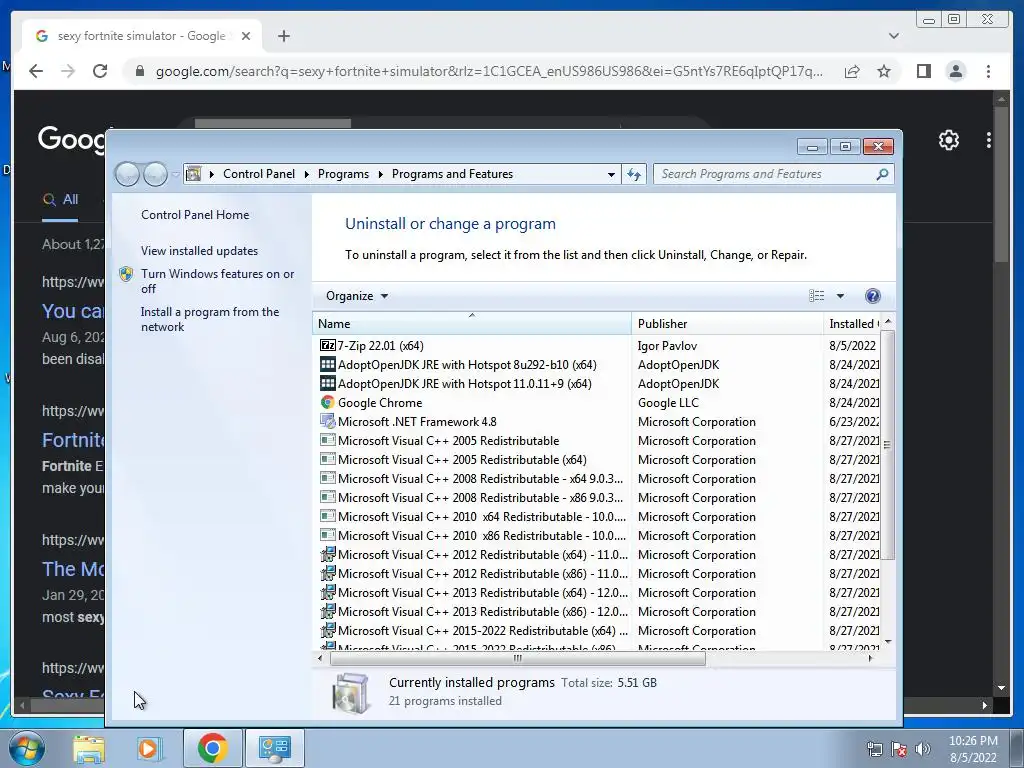Screen dimensions: 1024x768
Task: Select the All tab in Google results
Action: [x=60, y=200]
